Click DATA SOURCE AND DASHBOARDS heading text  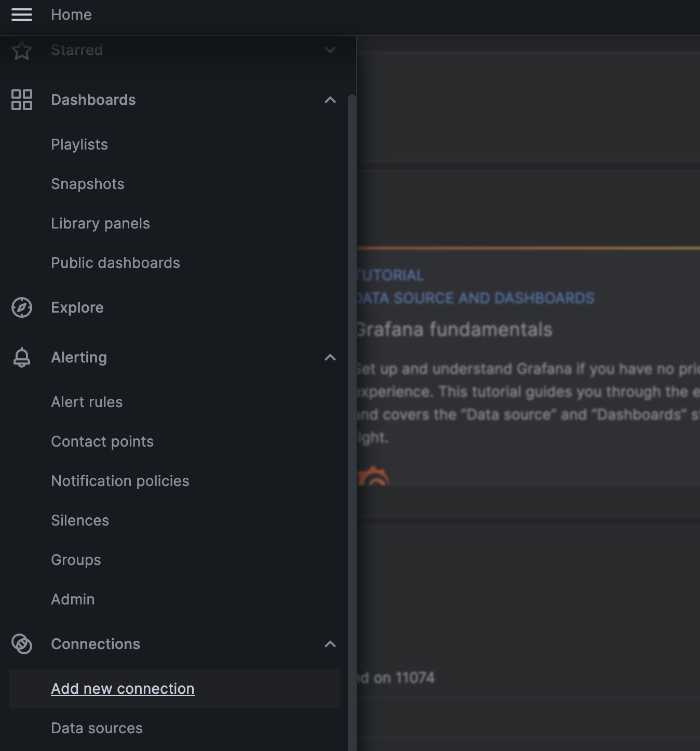coord(475,298)
